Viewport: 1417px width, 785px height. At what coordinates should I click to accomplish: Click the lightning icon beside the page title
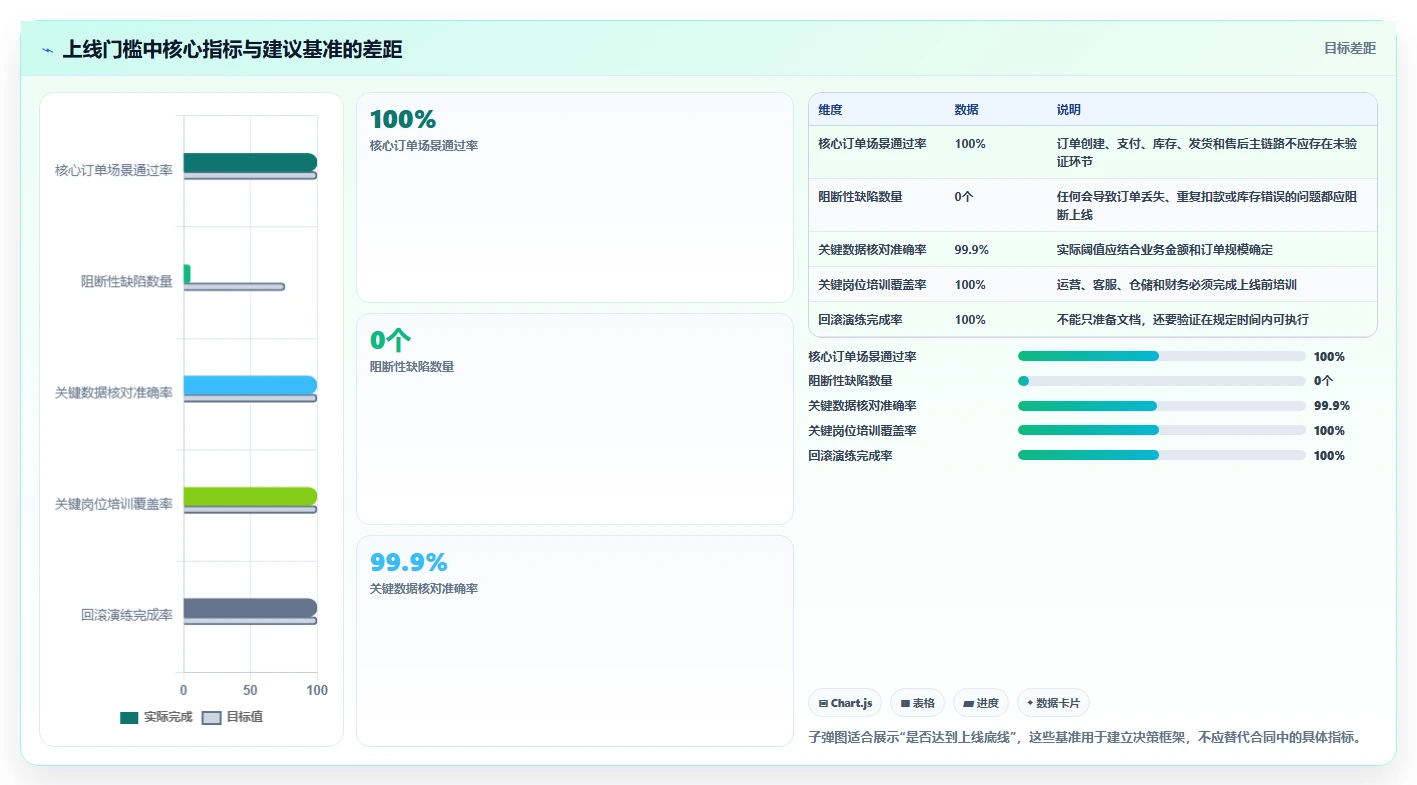coord(47,50)
